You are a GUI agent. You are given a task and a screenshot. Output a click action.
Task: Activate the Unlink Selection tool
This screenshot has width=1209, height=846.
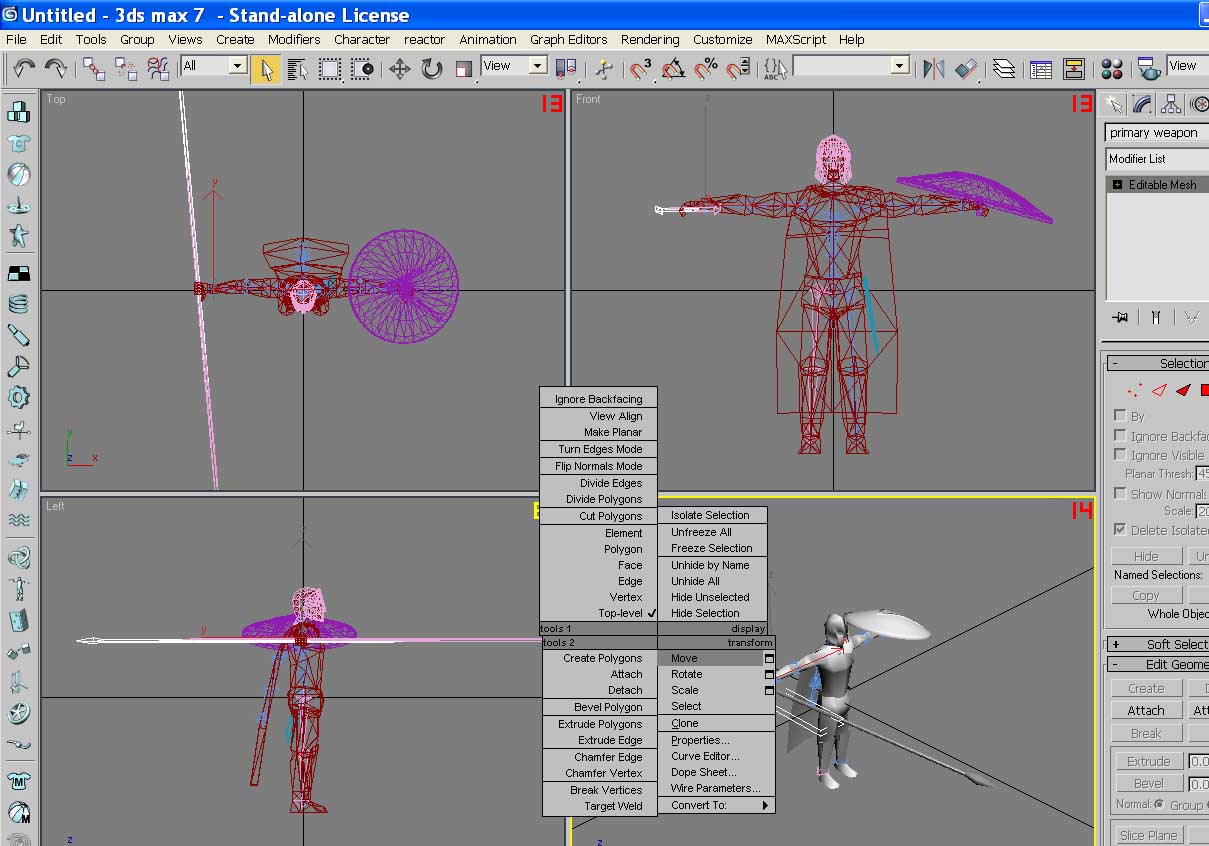click(x=126, y=68)
